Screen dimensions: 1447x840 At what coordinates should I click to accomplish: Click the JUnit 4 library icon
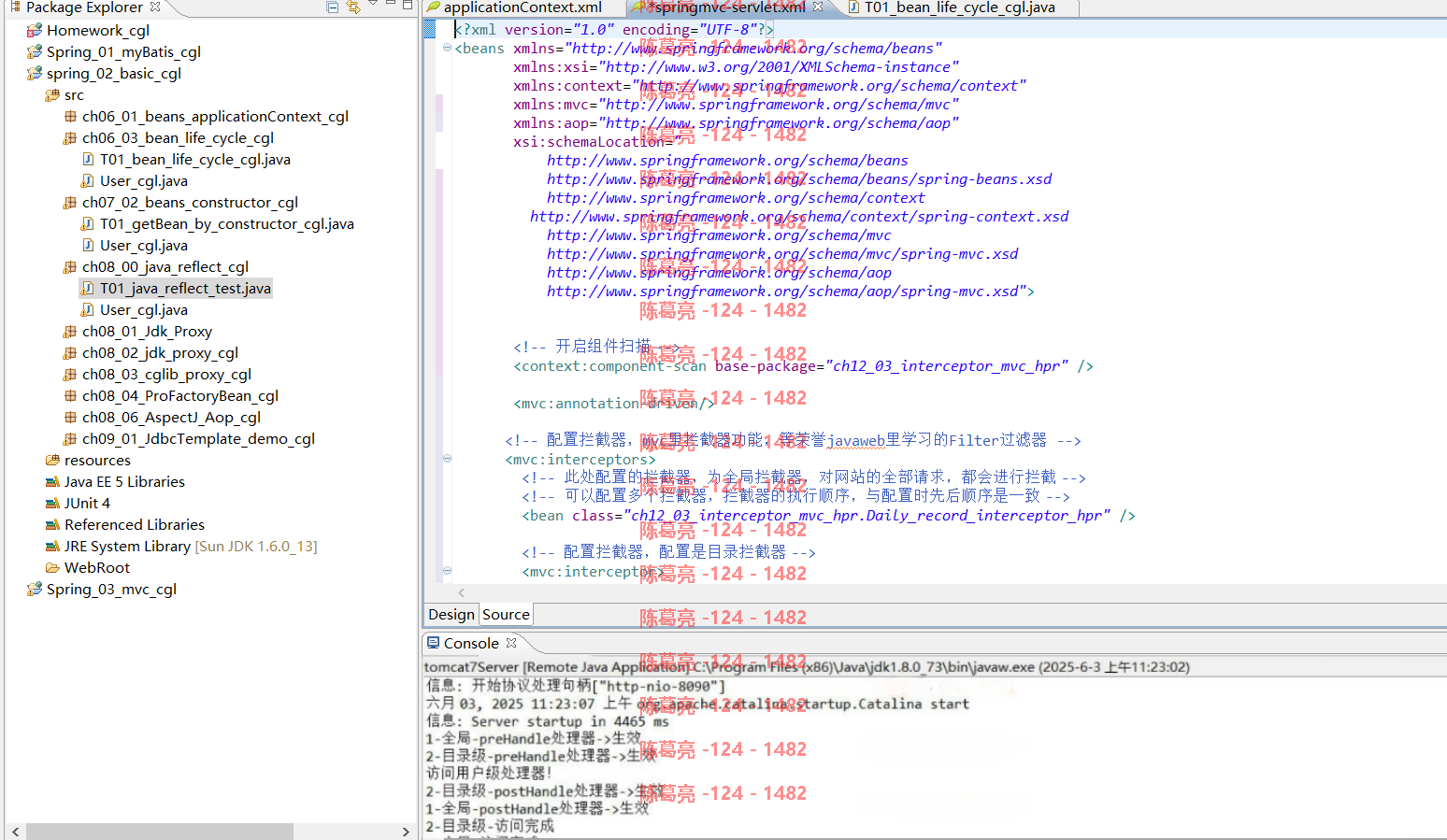[x=52, y=503]
